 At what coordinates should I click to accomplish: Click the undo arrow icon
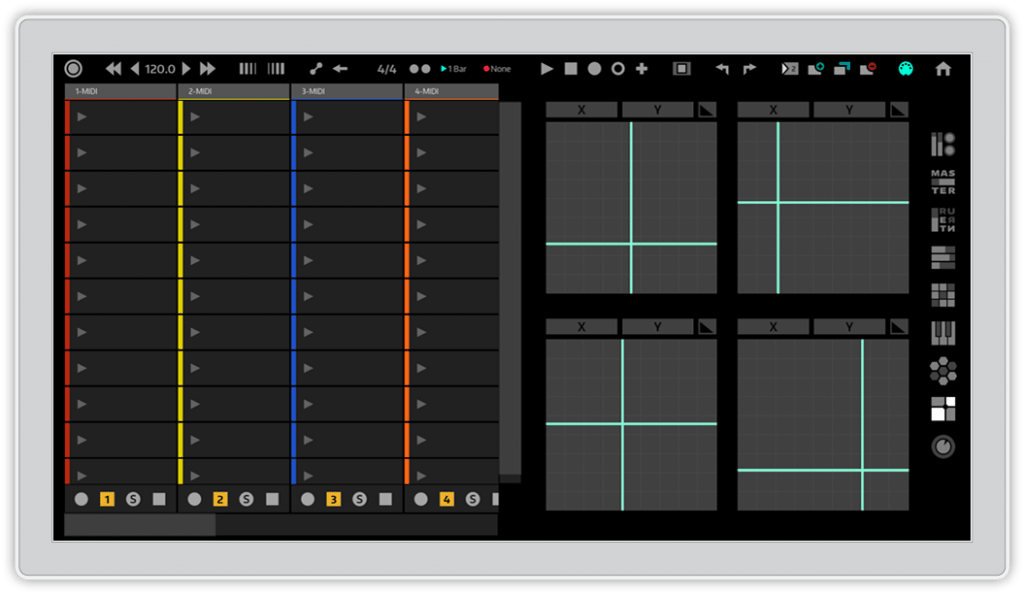pyautogui.click(x=722, y=69)
